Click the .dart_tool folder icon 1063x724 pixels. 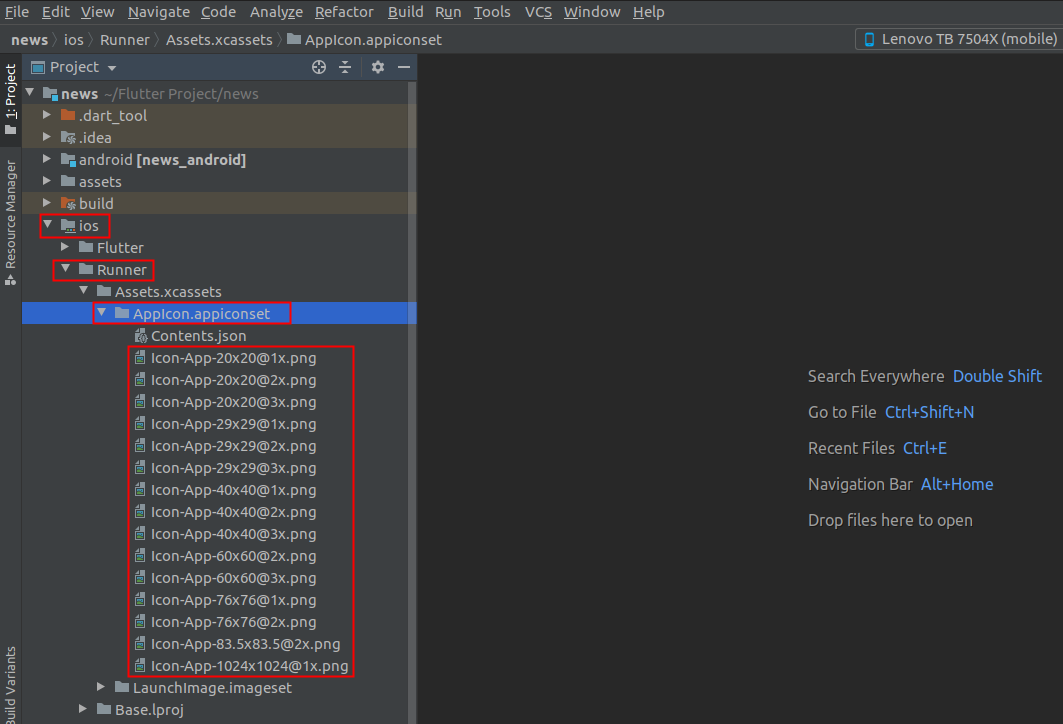click(x=68, y=115)
